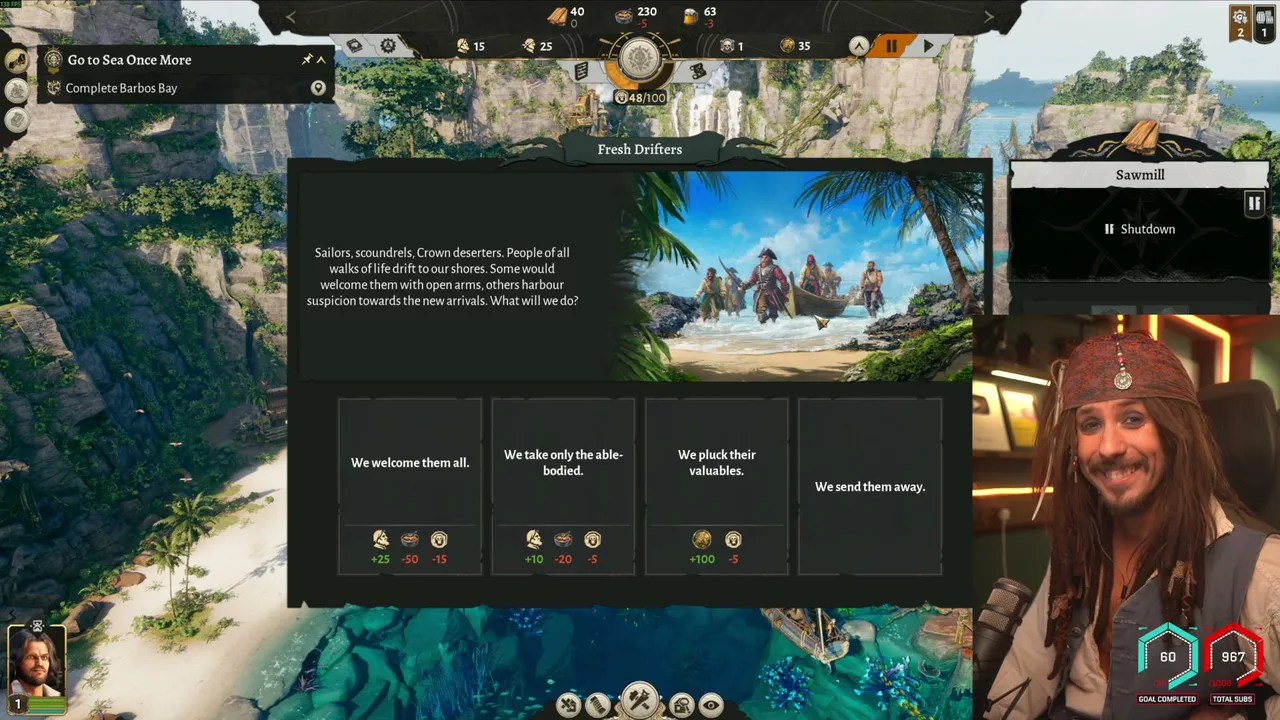Click the central compass medallion
Screen dimensions: 1280x720
coord(639,58)
